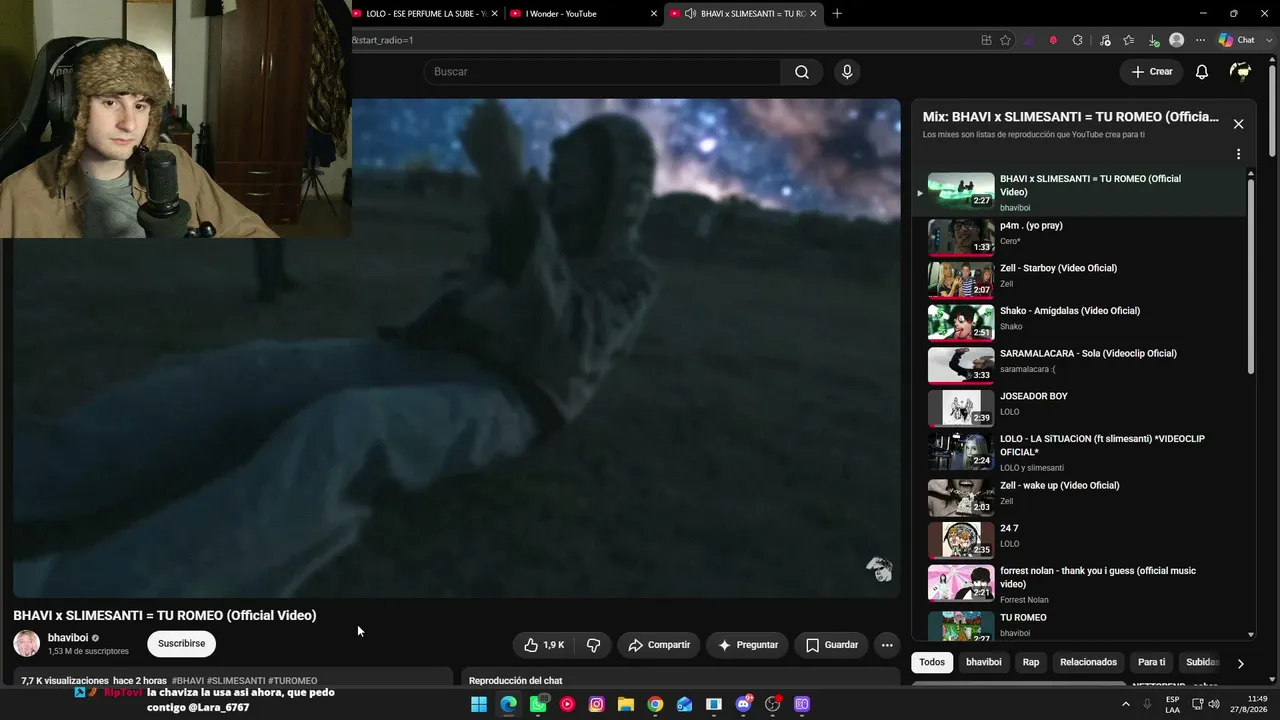Open the bhaviboi channel name link

[68, 638]
